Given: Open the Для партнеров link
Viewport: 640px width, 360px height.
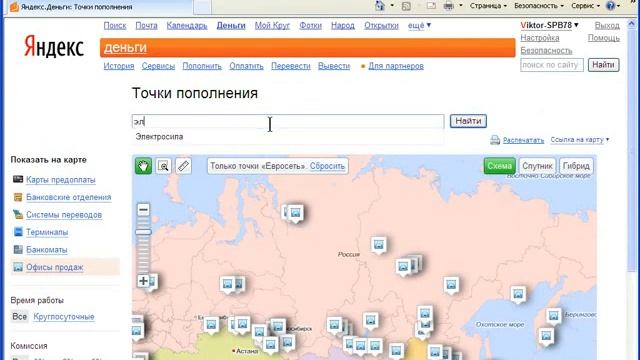Looking at the screenshot, I should point(396,66).
